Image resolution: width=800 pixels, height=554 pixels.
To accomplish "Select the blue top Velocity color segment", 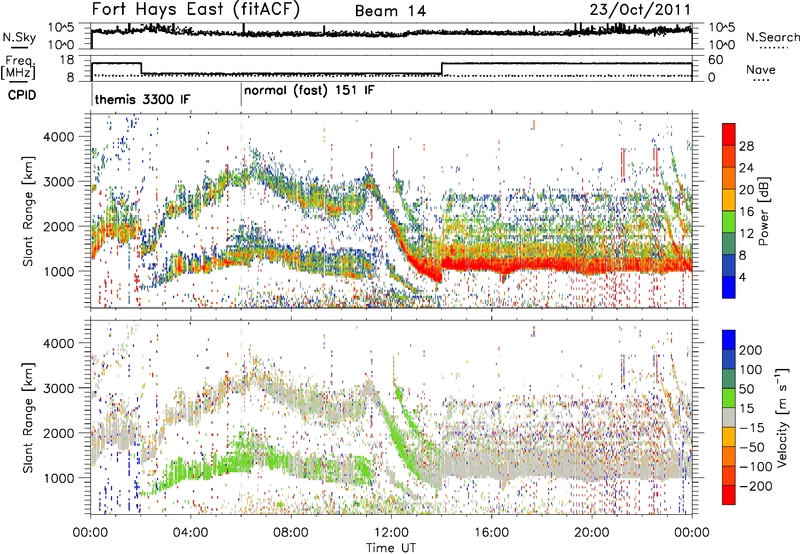I will 729,340.
